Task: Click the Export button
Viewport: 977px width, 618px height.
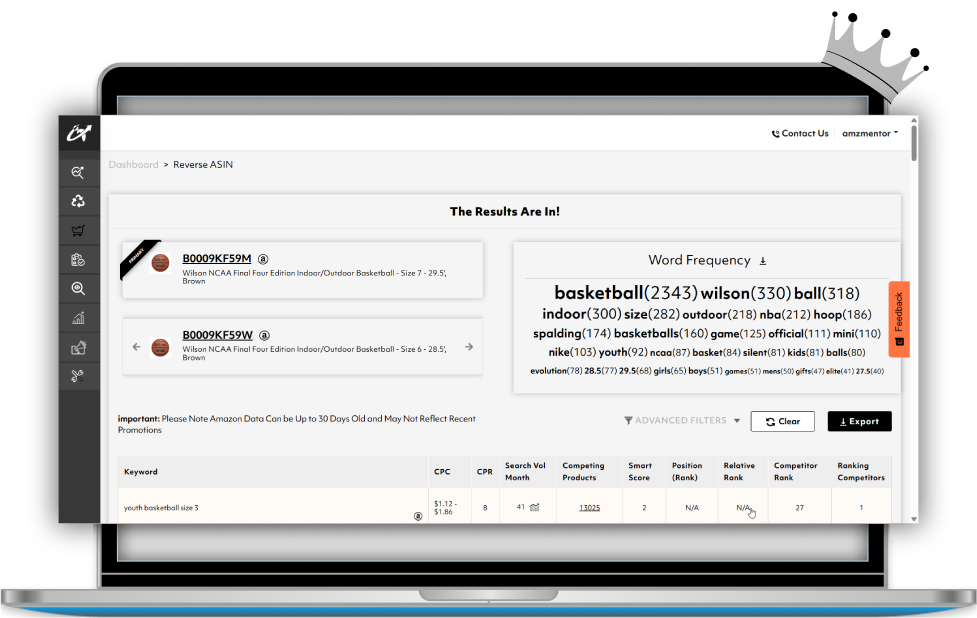Action: pos(858,421)
